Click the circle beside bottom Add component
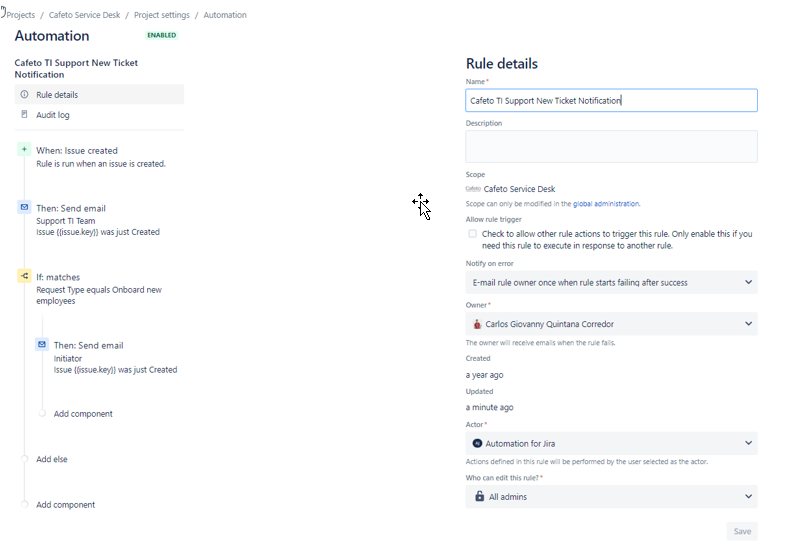The image size is (807, 543). coord(24,504)
